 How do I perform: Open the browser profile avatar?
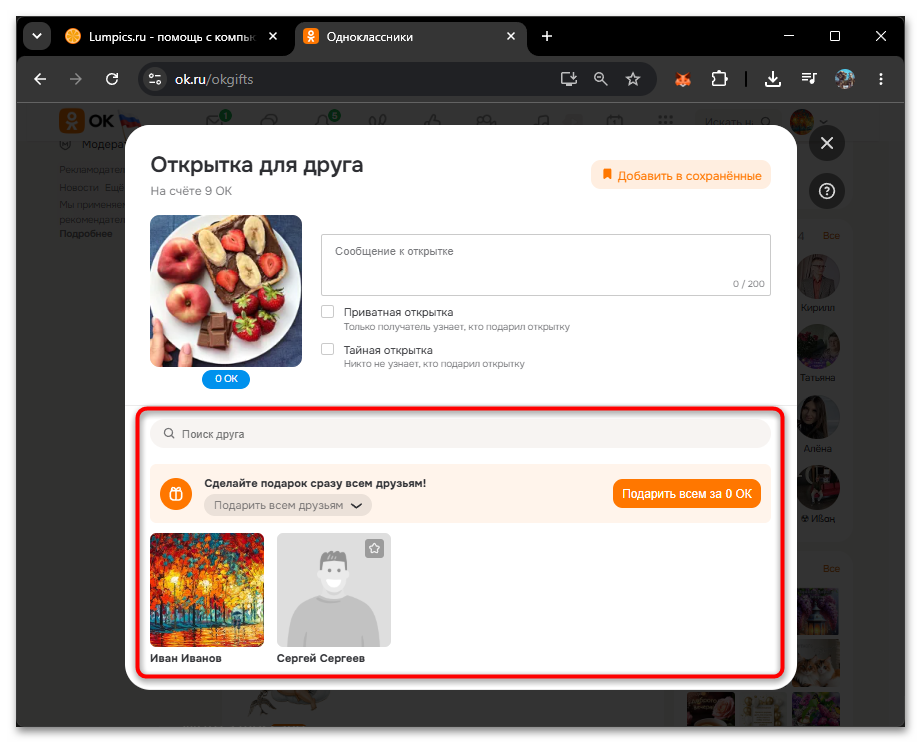845,79
